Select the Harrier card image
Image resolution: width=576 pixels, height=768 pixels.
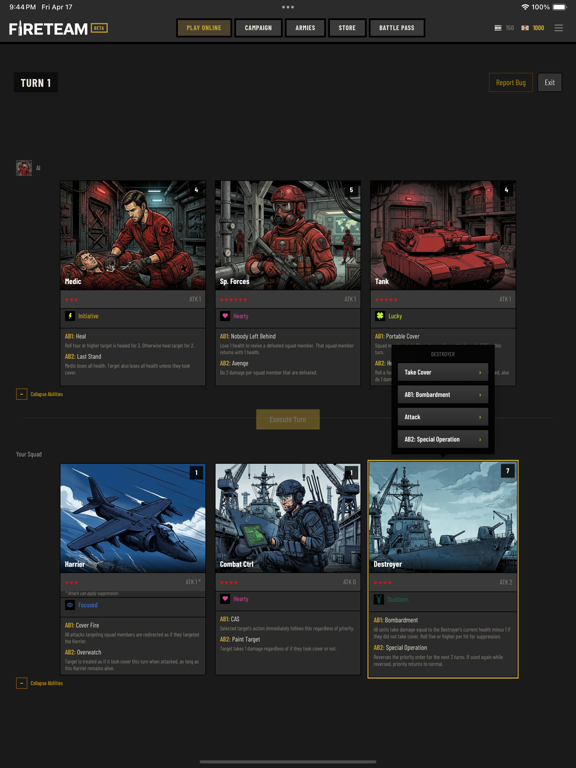(133, 518)
